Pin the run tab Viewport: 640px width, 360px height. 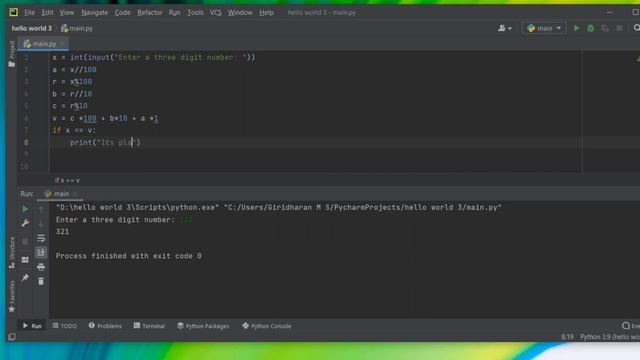[25, 278]
